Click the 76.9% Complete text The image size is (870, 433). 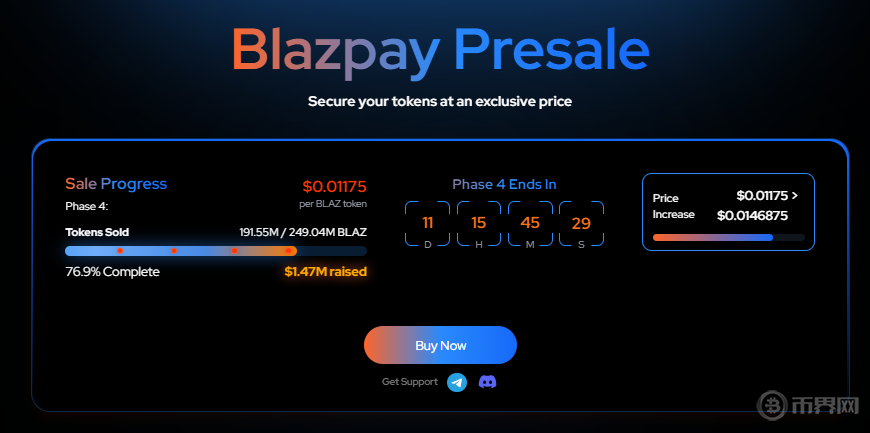112,271
